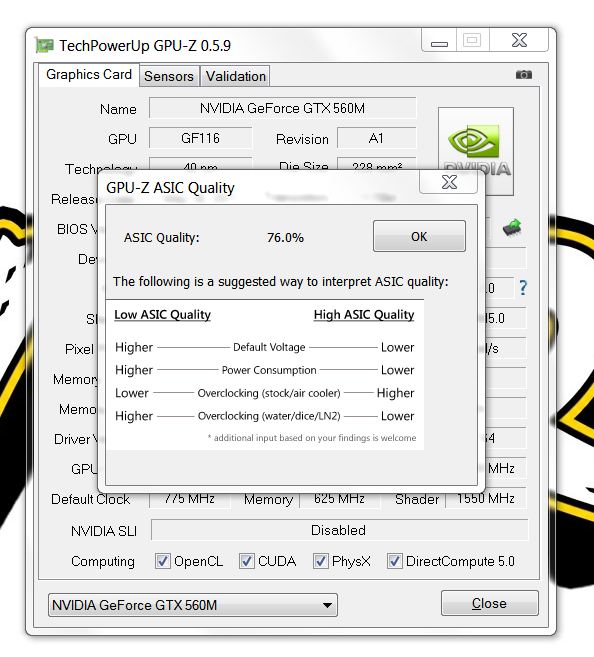Click the Name field NVIDIA GeForce GTX 560M
This screenshot has height=657, width=594.
(x=282, y=108)
